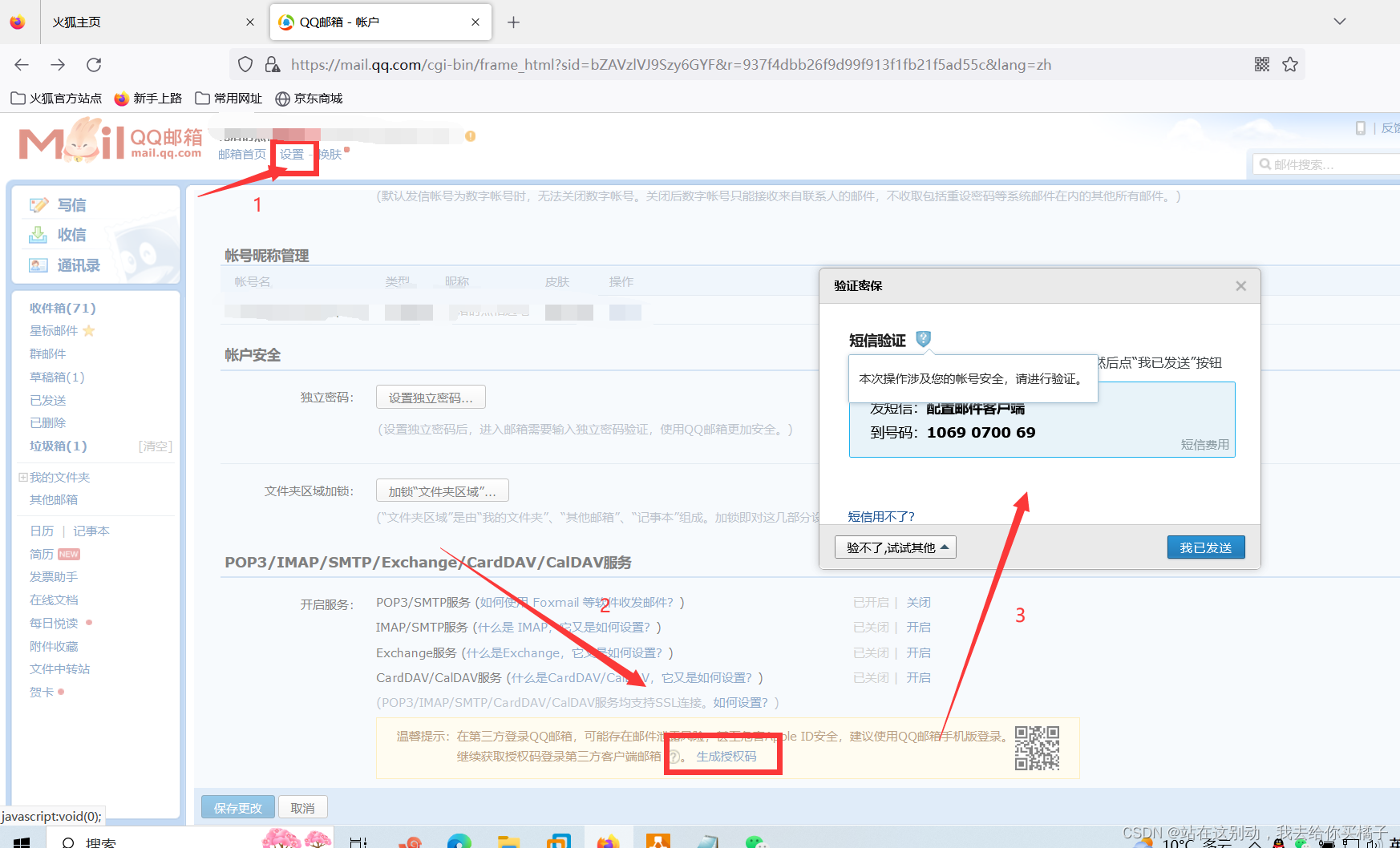
Task: Open the 日历 calendar link
Action: coord(42,531)
